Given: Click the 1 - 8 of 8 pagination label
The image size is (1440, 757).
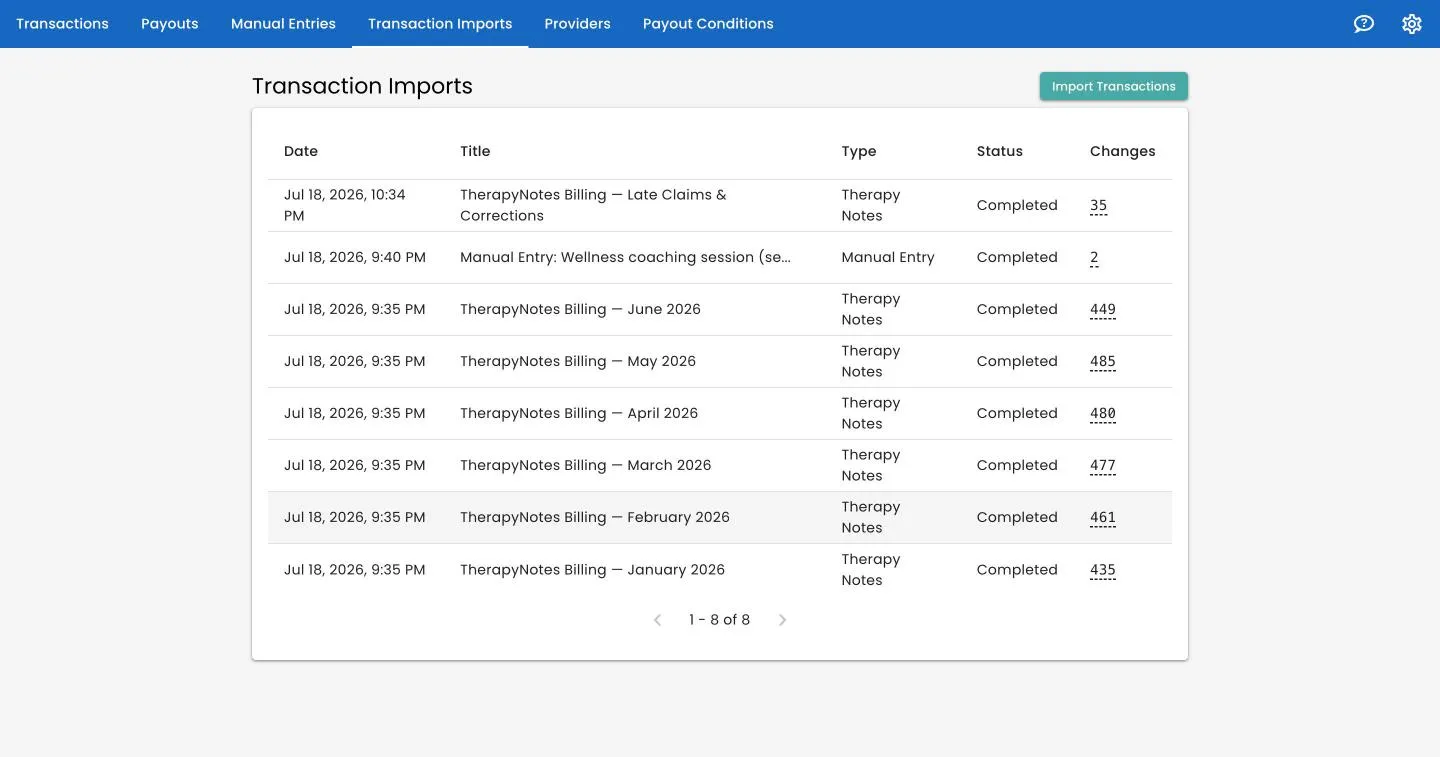Looking at the screenshot, I should tap(719, 620).
